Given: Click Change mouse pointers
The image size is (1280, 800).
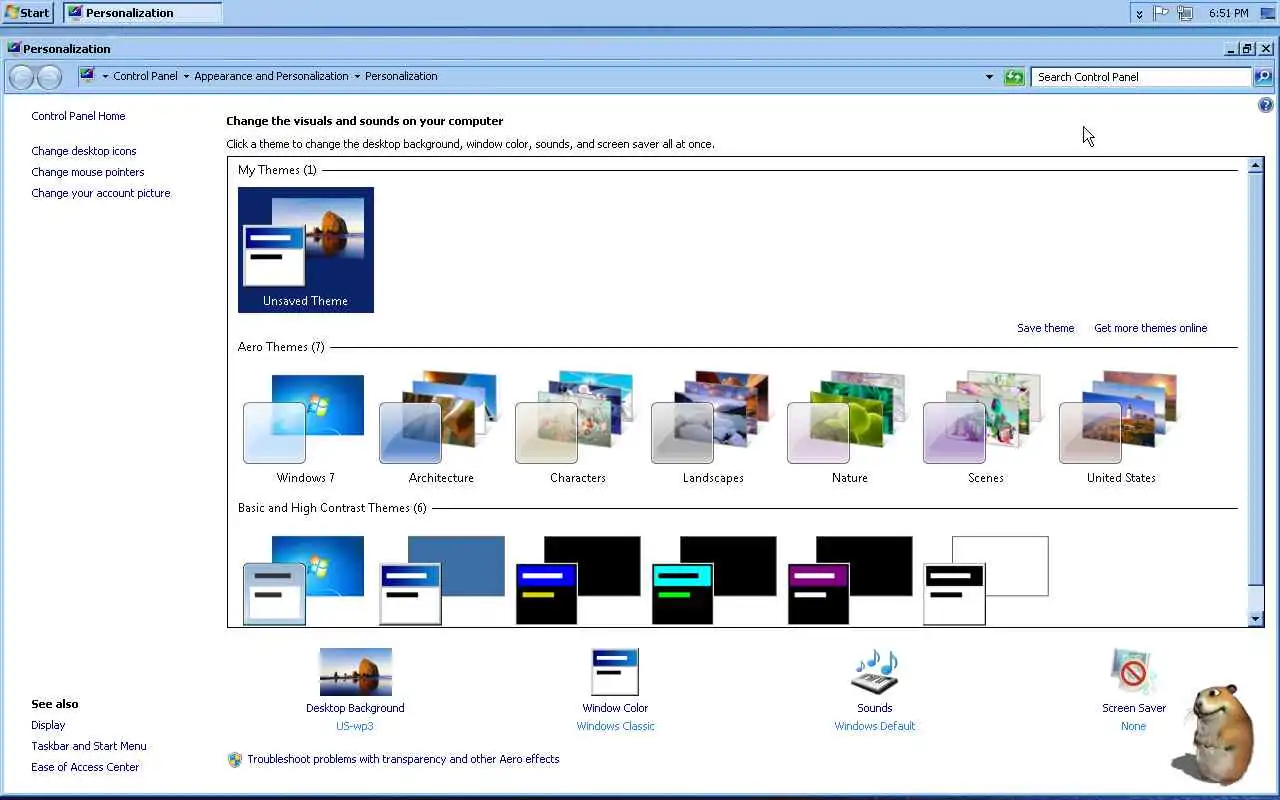Looking at the screenshot, I should coord(88,172).
